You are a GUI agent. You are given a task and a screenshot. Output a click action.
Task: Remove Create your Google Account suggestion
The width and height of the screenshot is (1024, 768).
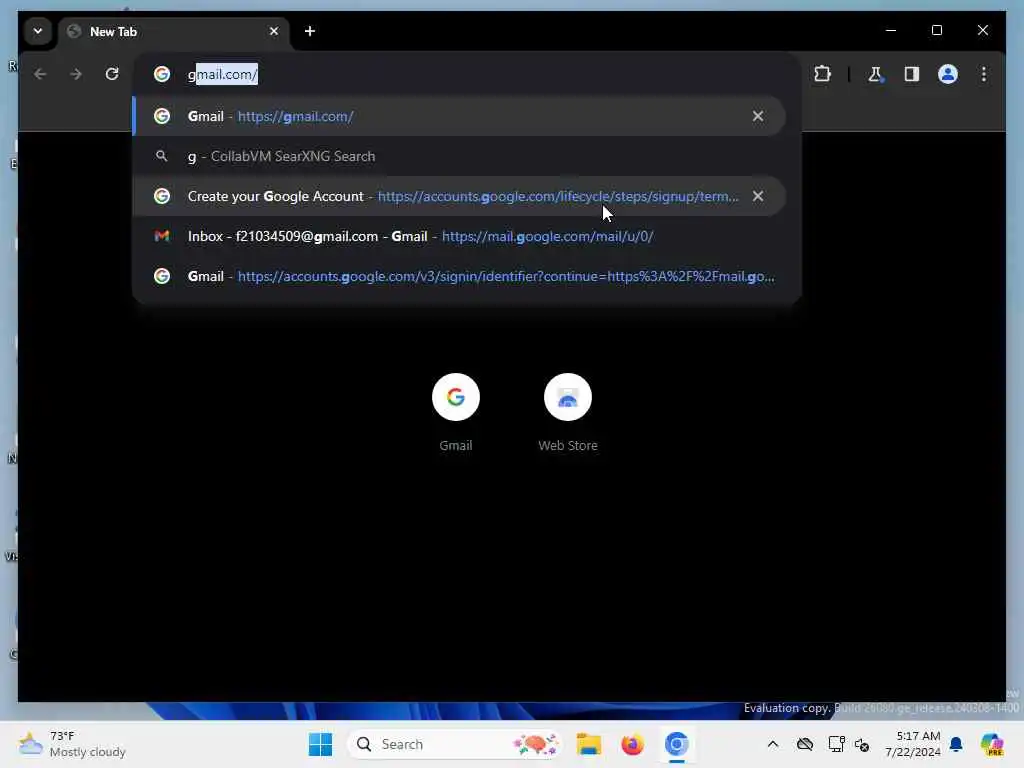coord(758,196)
